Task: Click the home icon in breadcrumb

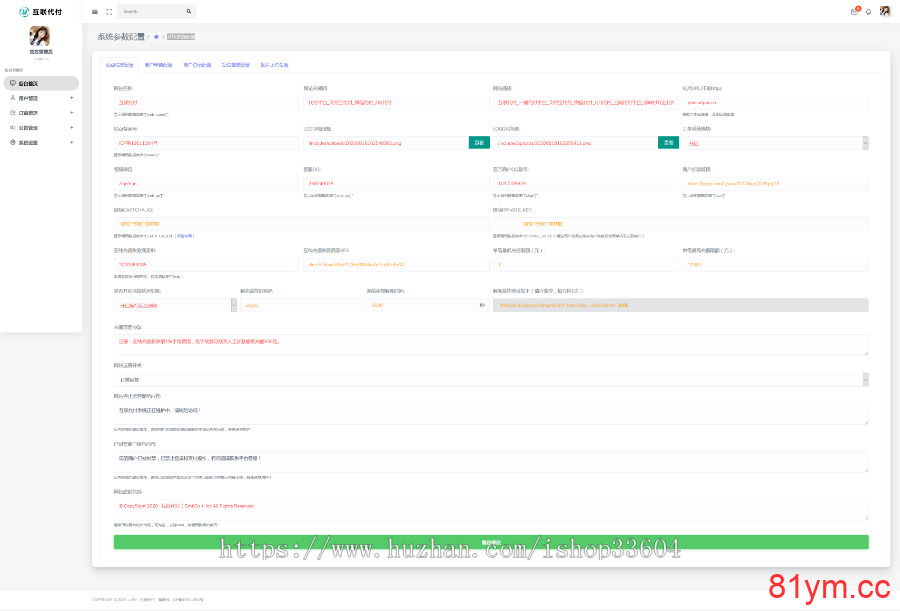Action: [156, 36]
